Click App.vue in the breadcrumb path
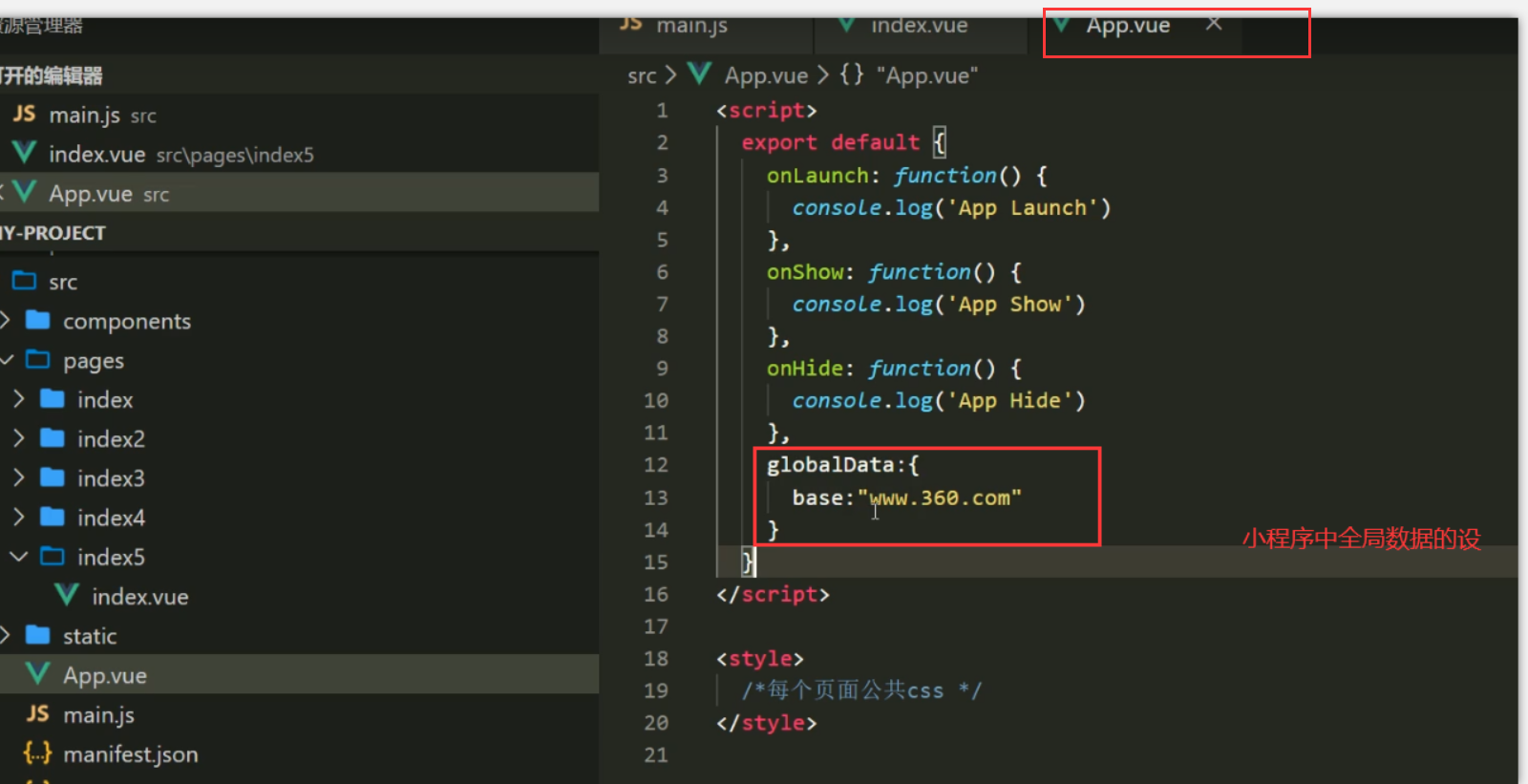The height and width of the screenshot is (784, 1528). tap(766, 75)
